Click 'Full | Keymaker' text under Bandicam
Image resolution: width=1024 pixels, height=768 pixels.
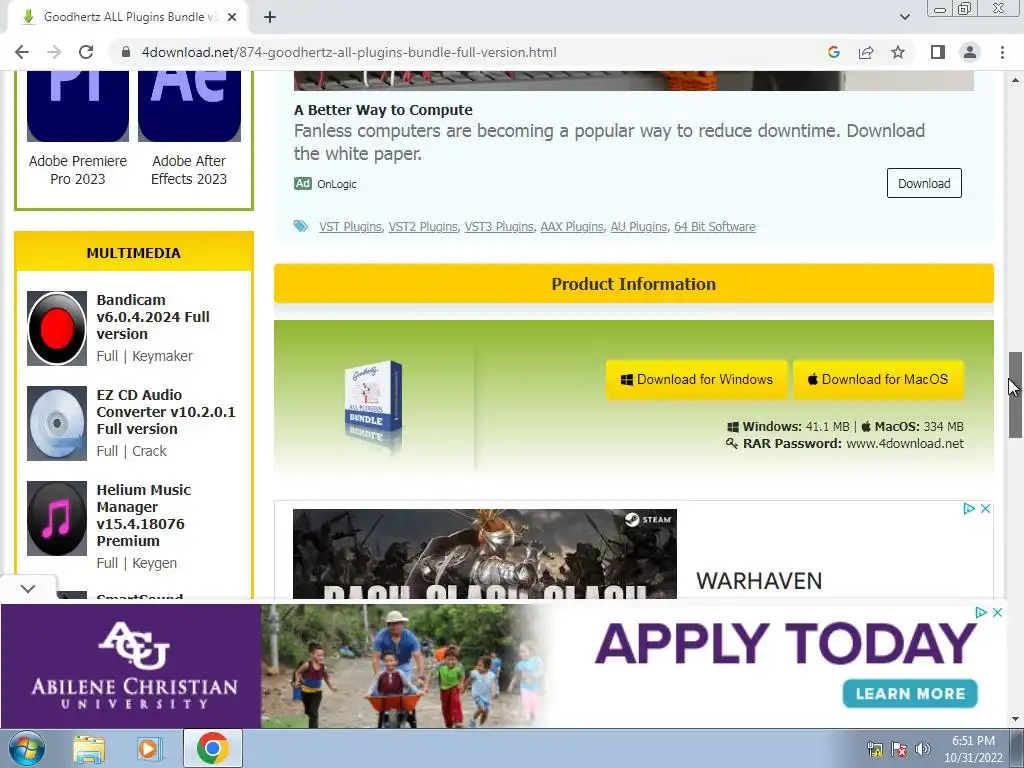[x=145, y=356]
